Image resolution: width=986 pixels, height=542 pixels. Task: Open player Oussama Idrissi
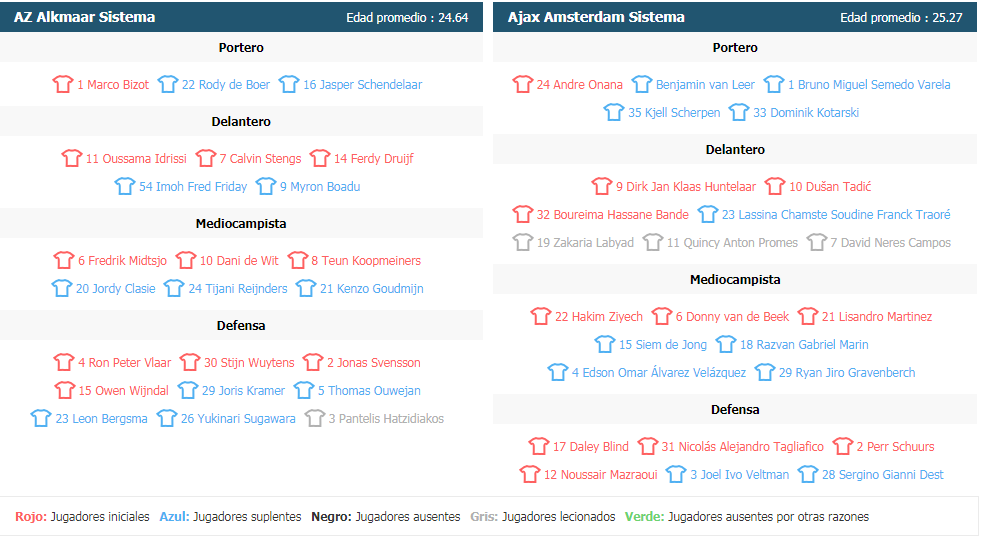pyautogui.click(x=136, y=158)
